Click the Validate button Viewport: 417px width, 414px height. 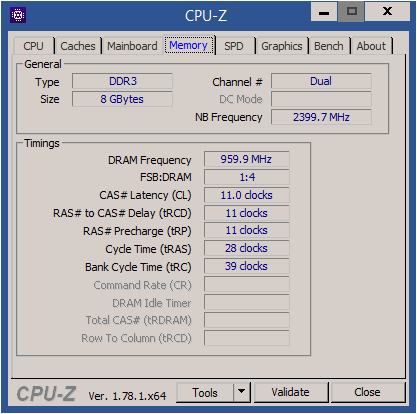click(291, 392)
